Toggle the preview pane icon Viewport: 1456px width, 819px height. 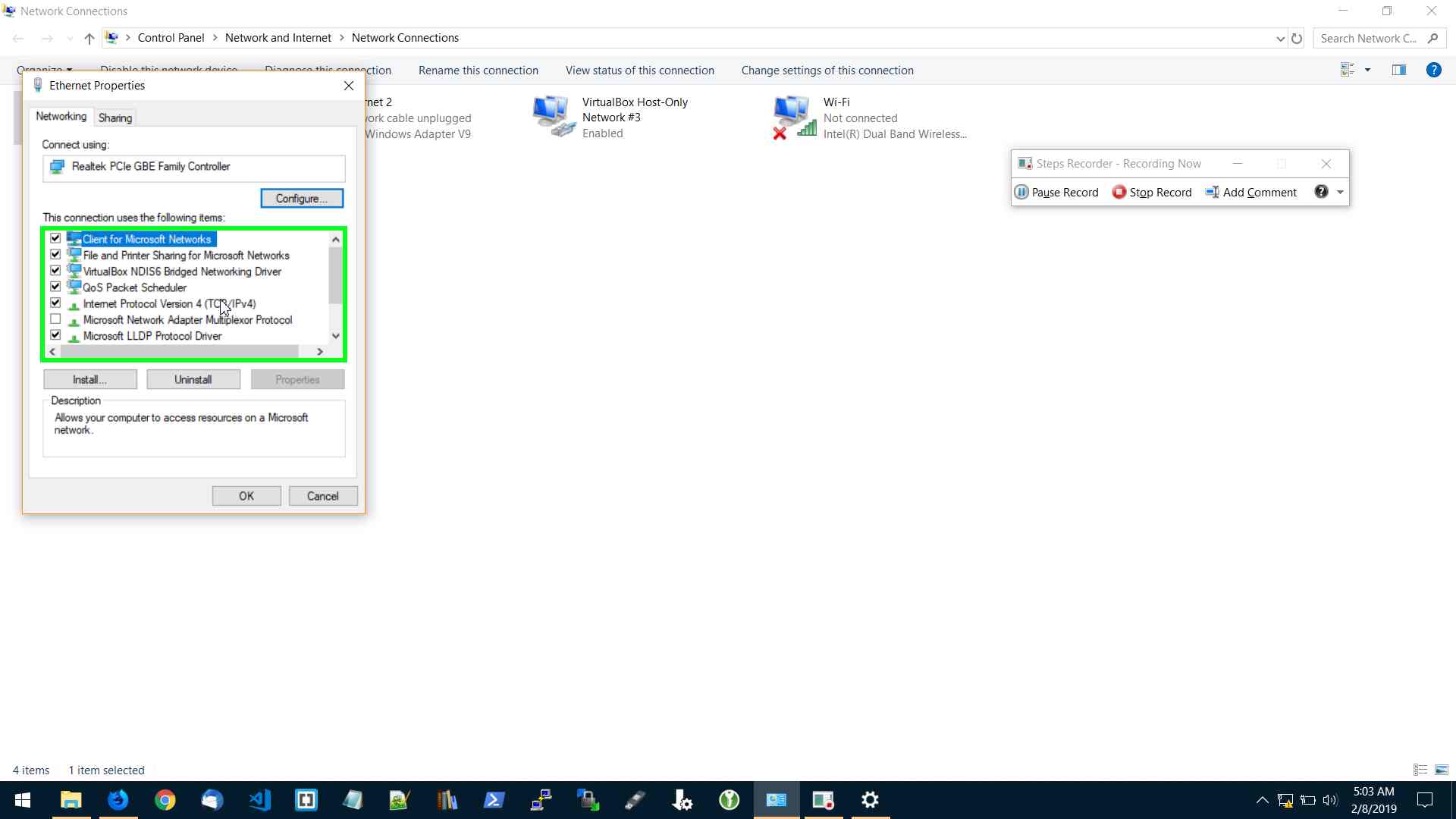click(1398, 70)
